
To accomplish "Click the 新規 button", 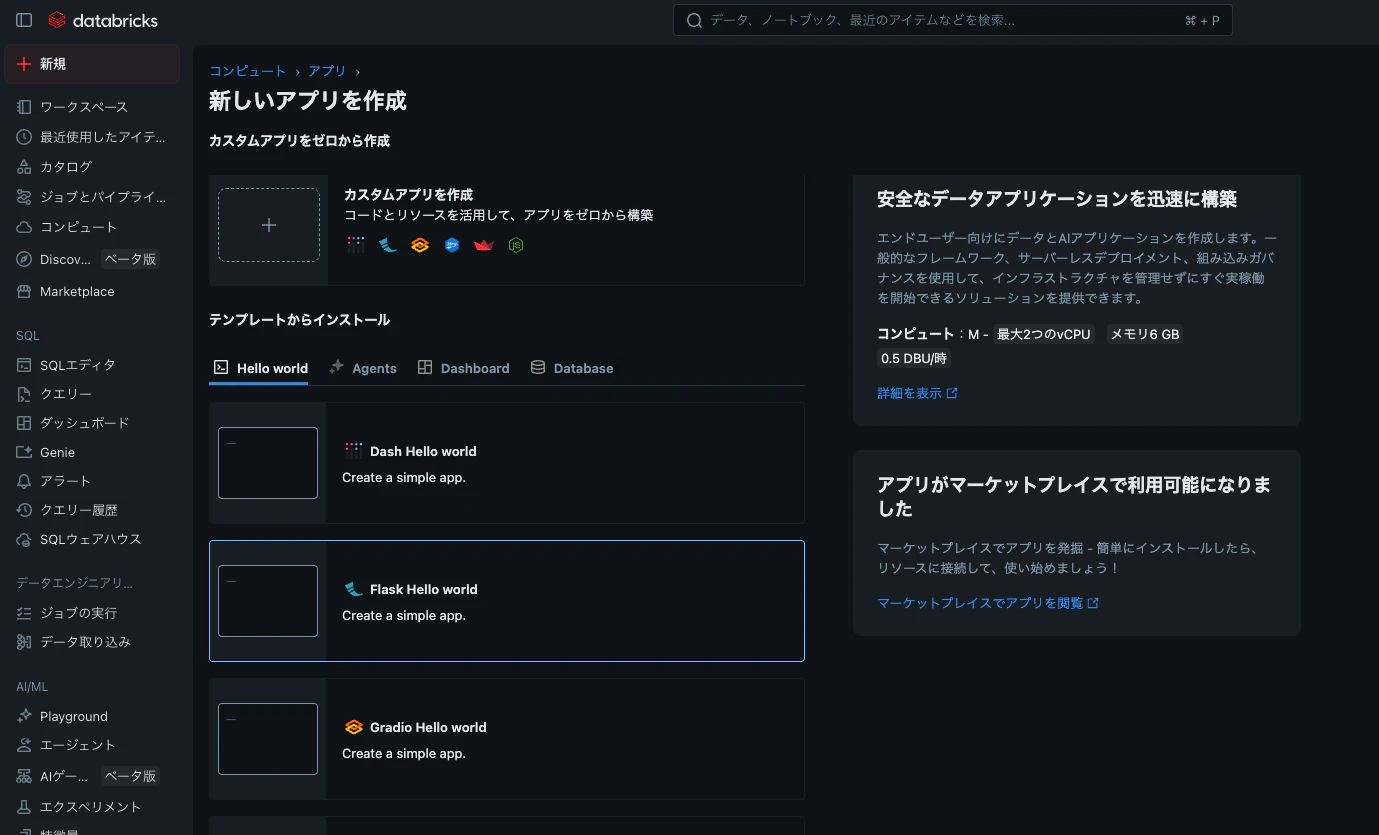I will 92,64.
